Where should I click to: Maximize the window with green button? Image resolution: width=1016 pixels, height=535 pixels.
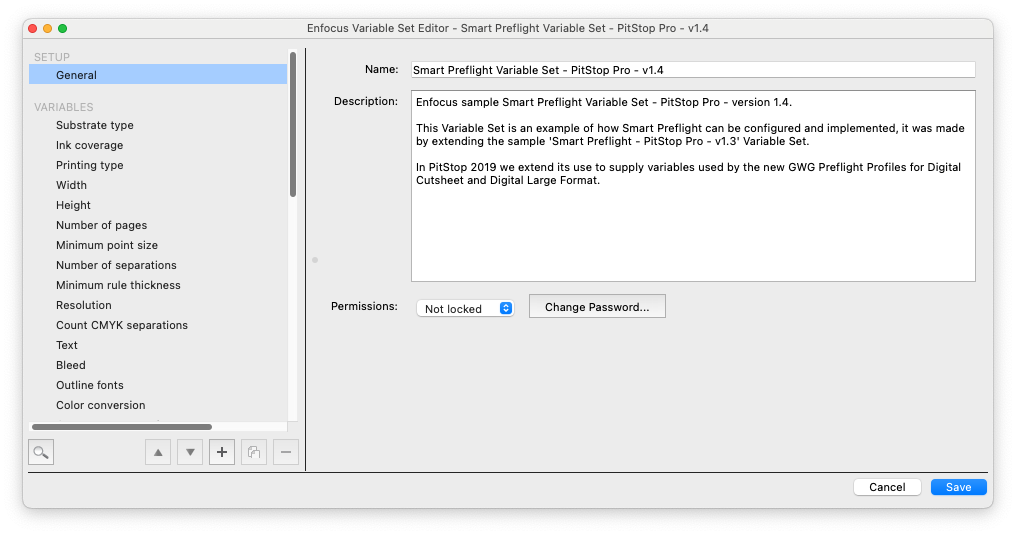tap(62, 28)
